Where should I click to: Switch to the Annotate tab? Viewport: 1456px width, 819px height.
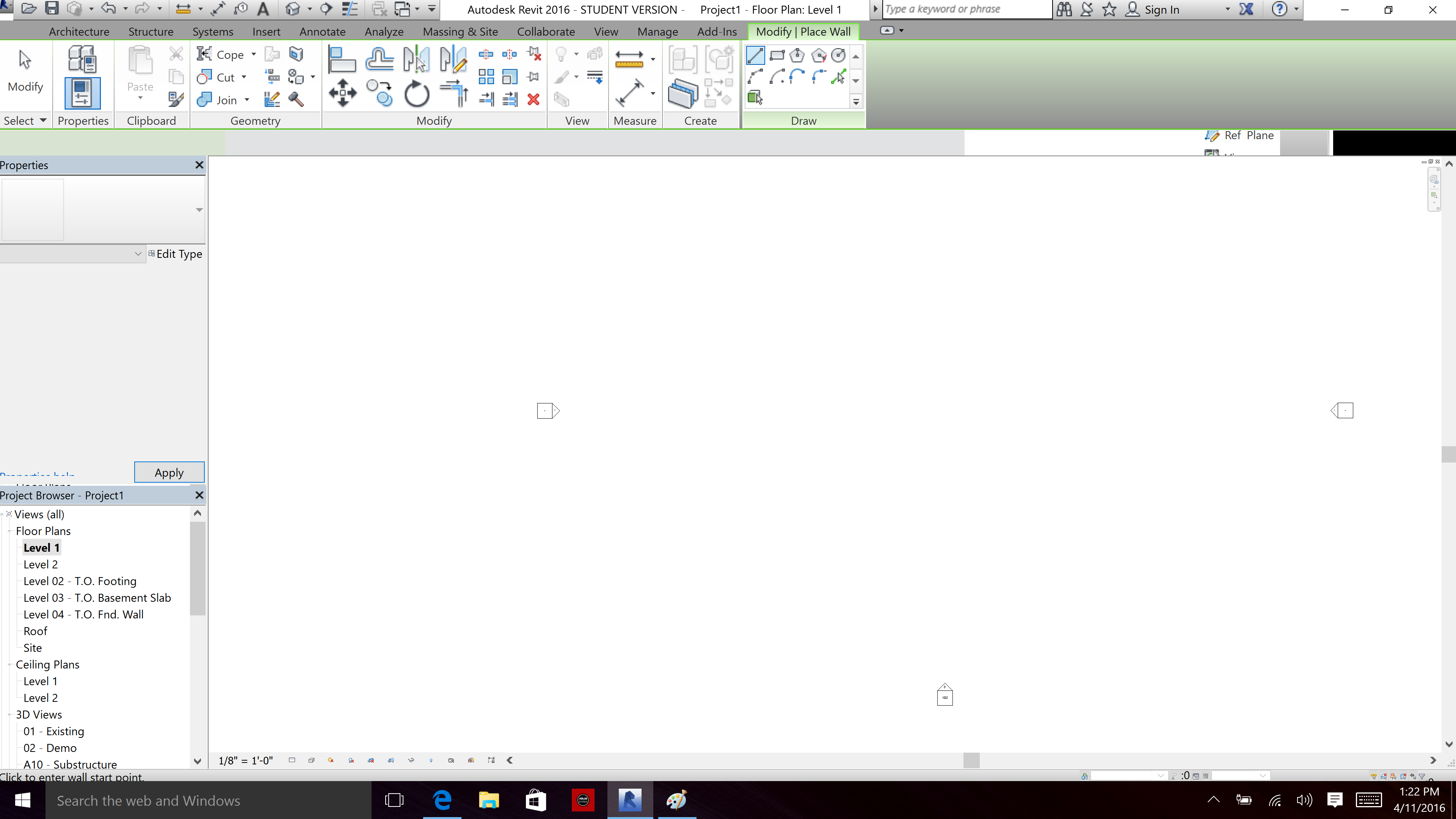point(322,31)
